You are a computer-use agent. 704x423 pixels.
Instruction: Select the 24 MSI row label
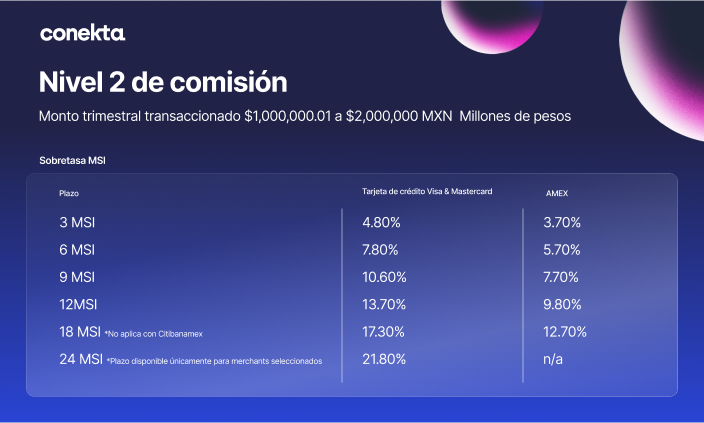click(81, 359)
